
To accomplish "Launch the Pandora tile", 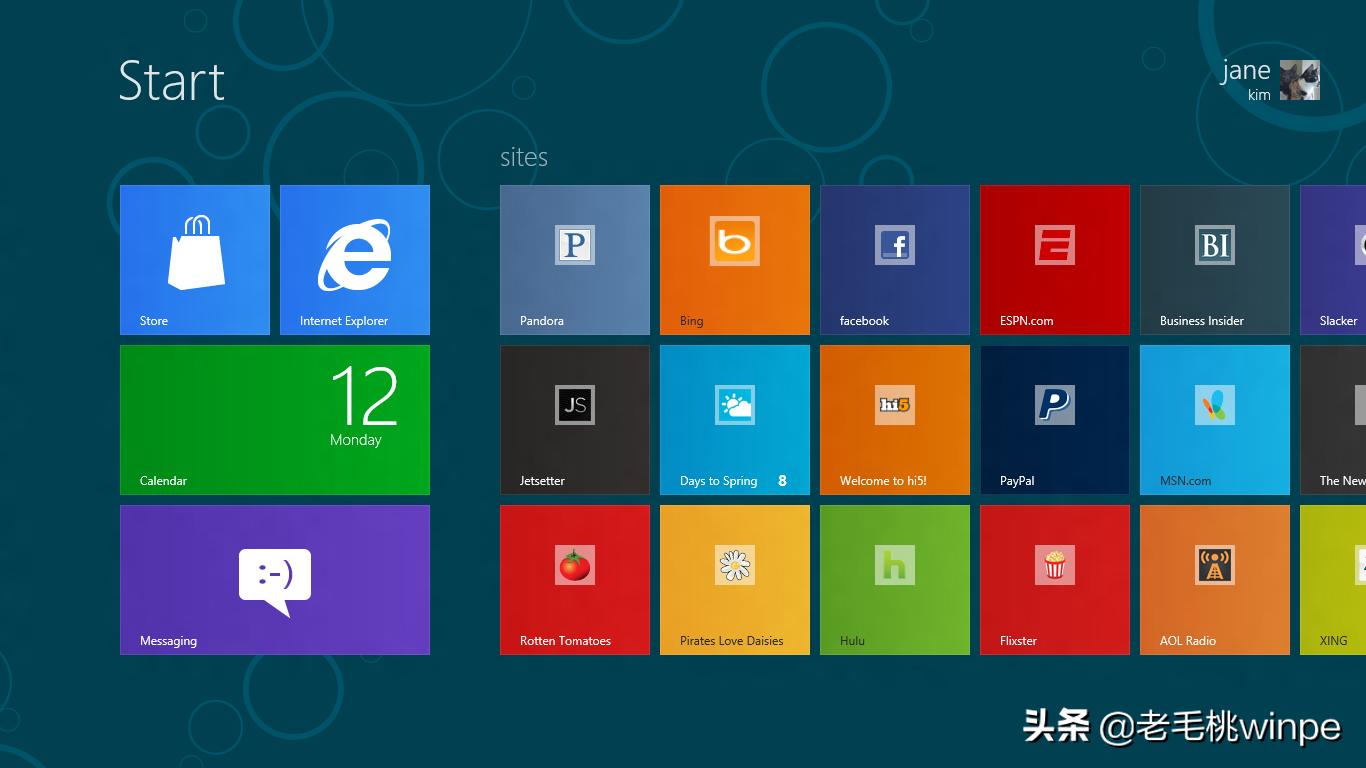I will (x=574, y=259).
